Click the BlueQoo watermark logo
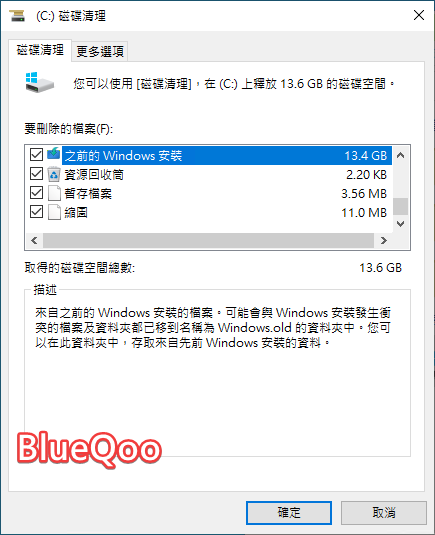The width and height of the screenshot is (435, 535). tap(89, 449)
